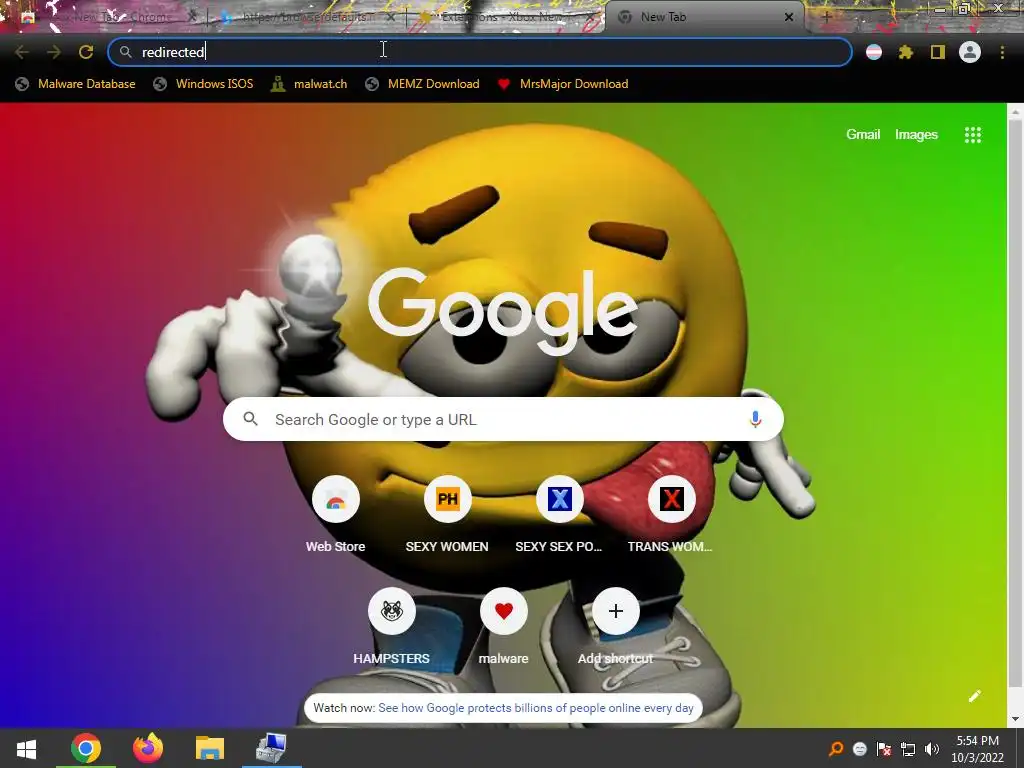Click Add shortcut plus button

click(x=616, y=611)
